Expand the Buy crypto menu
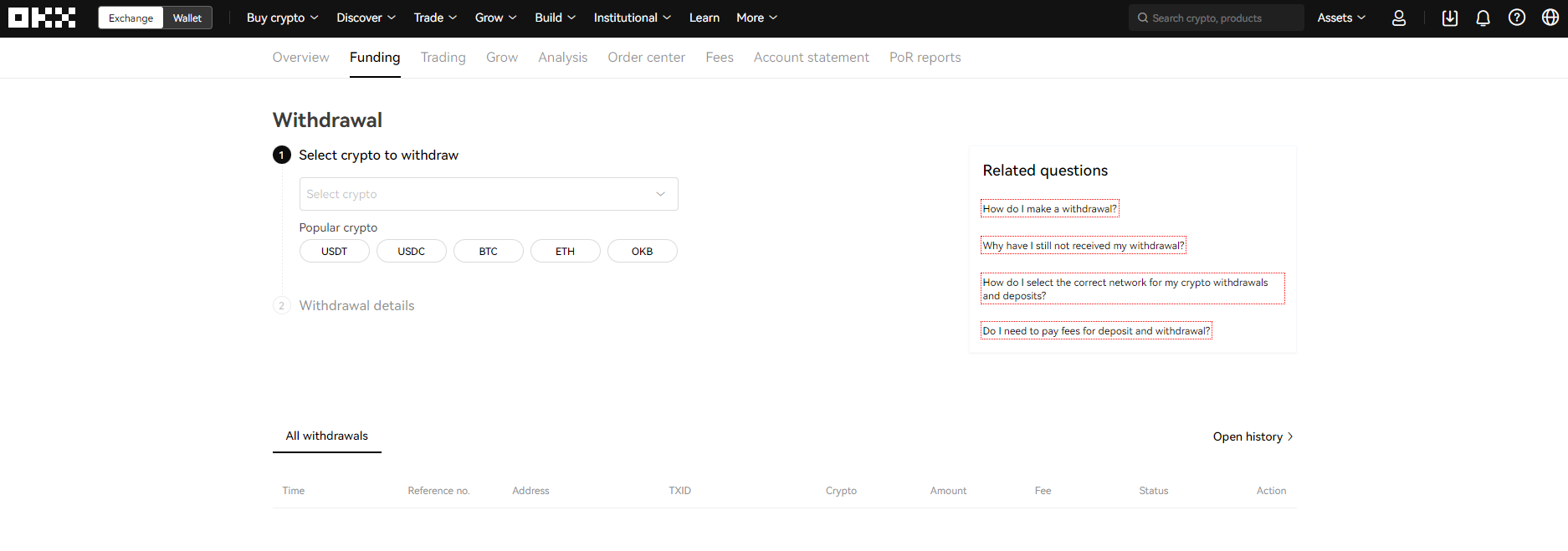Image resolution: width=1568 pixels, height=551 pixels. tap(282, 18)
